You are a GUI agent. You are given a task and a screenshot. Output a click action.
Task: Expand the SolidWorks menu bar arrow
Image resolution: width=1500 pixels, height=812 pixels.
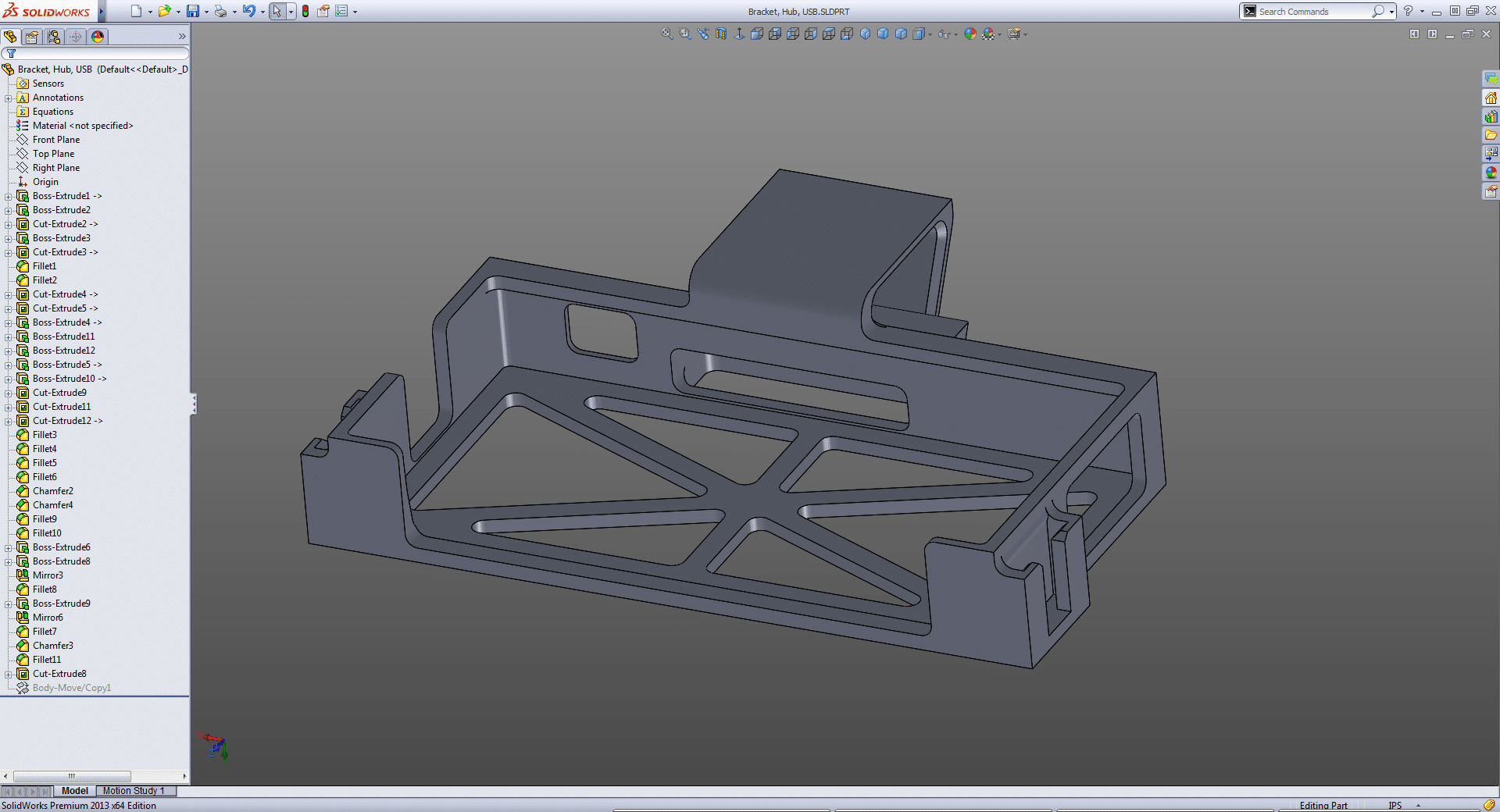(102, 11)
